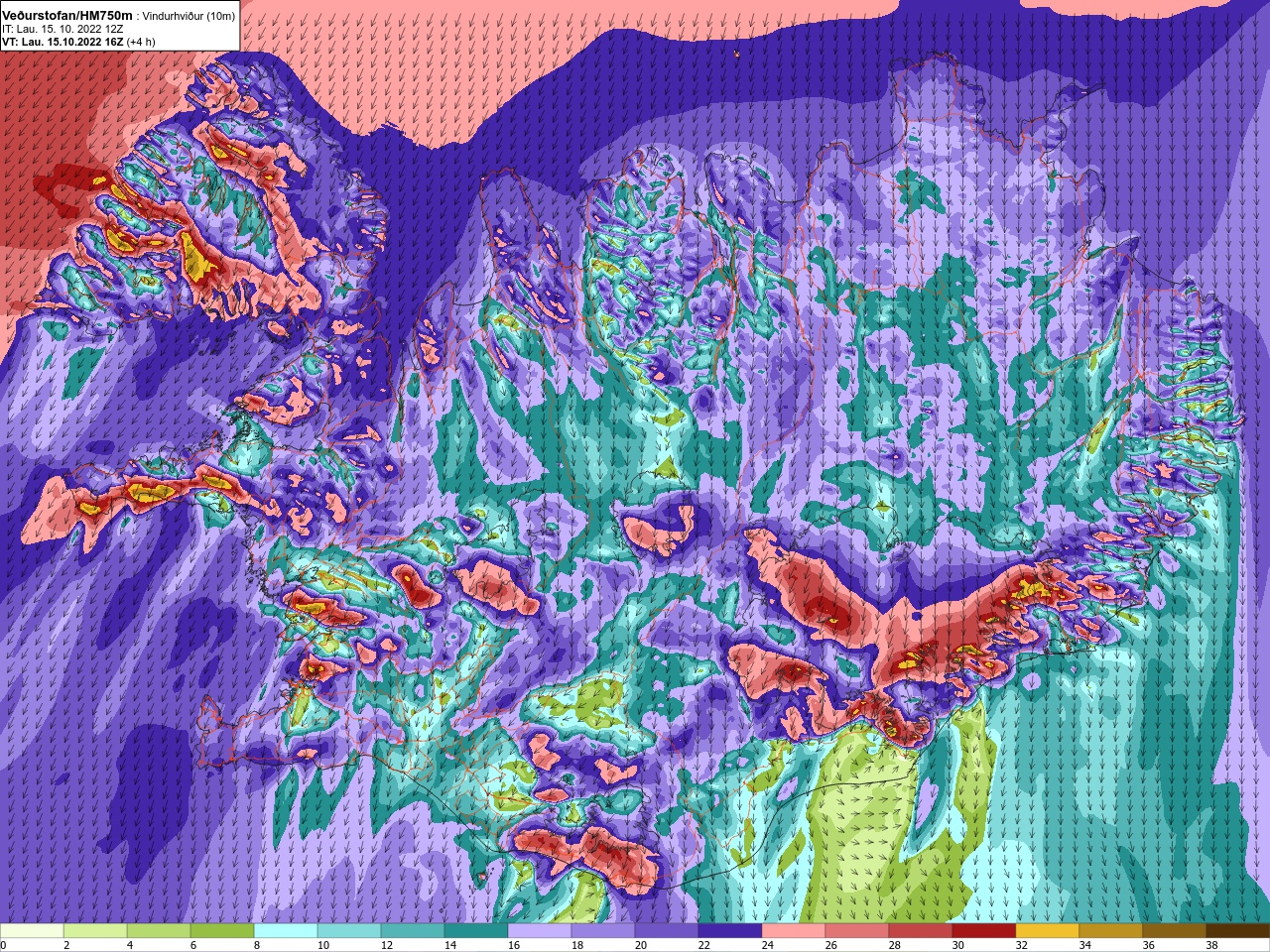Click the legend scale value 38
This screenshot has width=1270, height=952.
1209,945
